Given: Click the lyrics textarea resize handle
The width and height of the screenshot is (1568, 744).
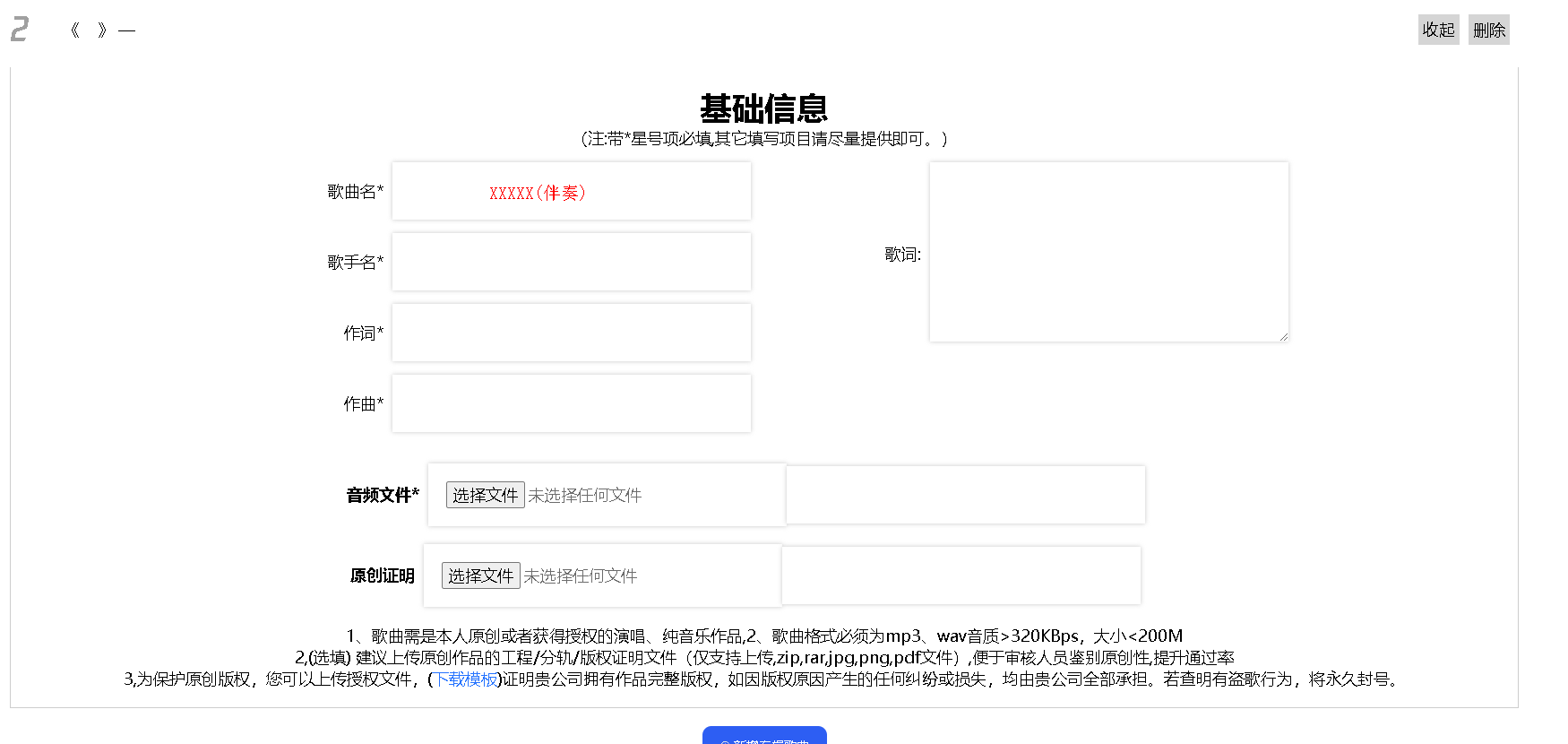Looking at the screenshot, I should point(1283,336).
